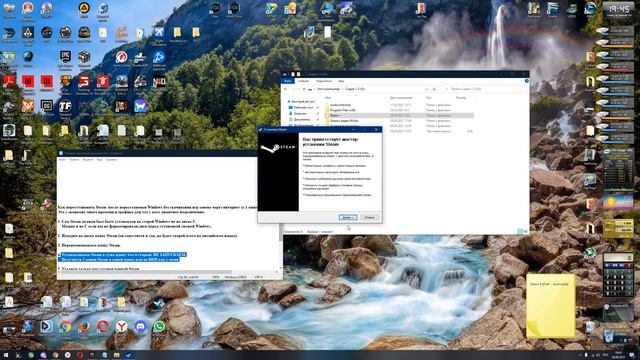The width and height of the screenshot is (640, 360).
Task: Select the red Game Center desktop icon
Action: pyautogui.click(x=121, y=58)
